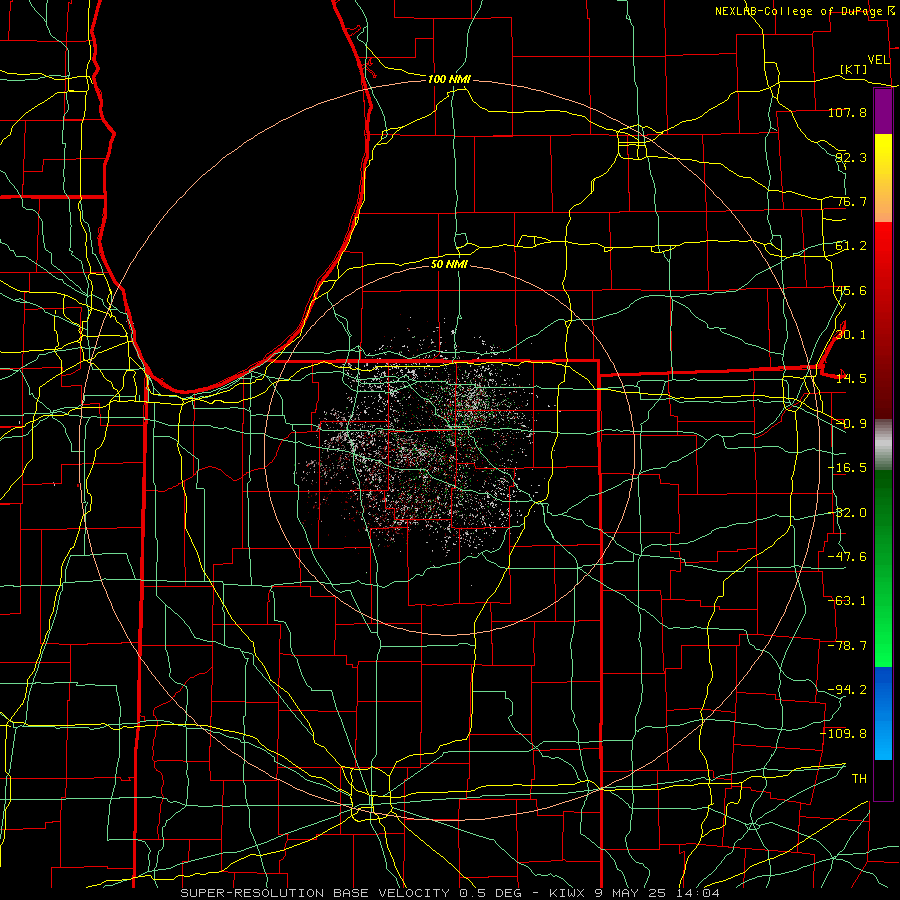This screenshot has width=900, height=900.
Task: Click the 76.7 velocity scale value
Action: tap(851, 201)
